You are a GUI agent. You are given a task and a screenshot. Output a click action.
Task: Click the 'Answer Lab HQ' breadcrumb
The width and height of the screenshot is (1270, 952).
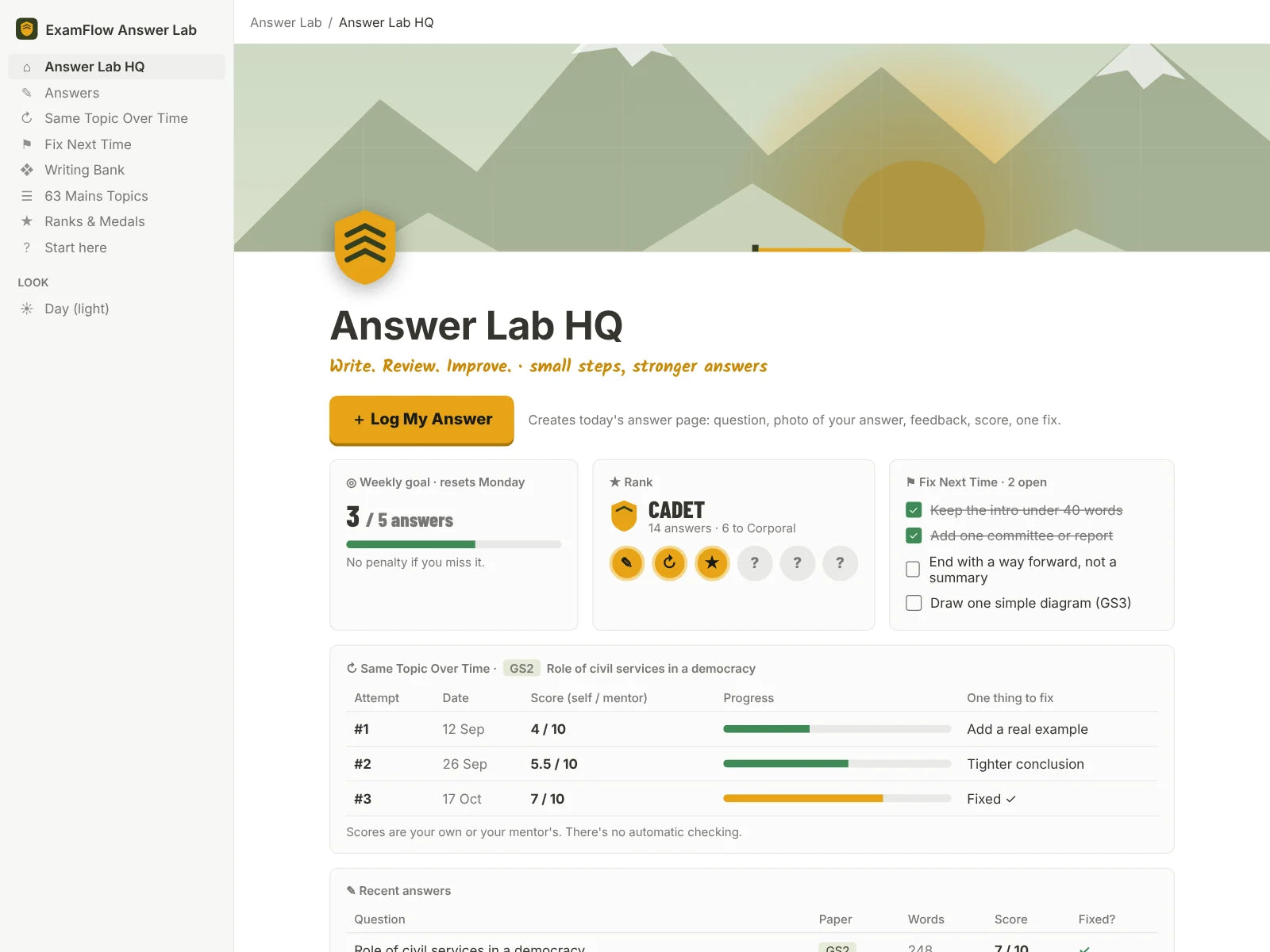pos(387,22)
